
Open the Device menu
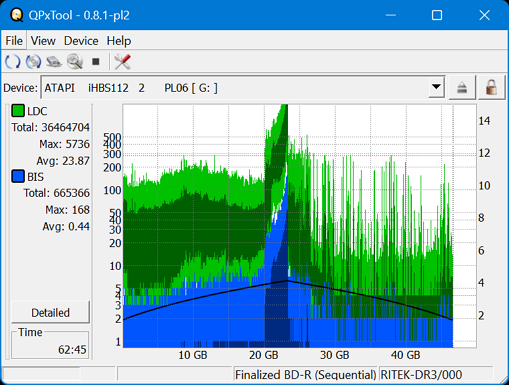[x=81, y=41]
